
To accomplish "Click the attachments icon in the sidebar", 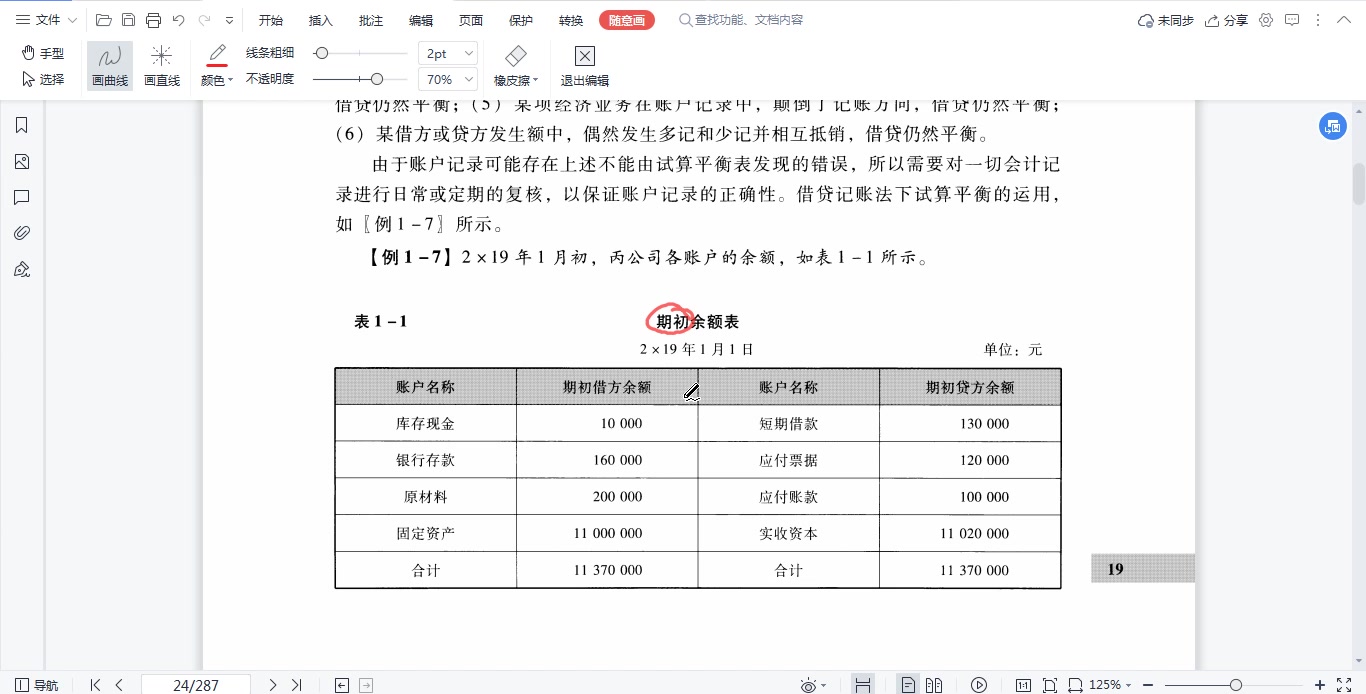I will point(22,232).
